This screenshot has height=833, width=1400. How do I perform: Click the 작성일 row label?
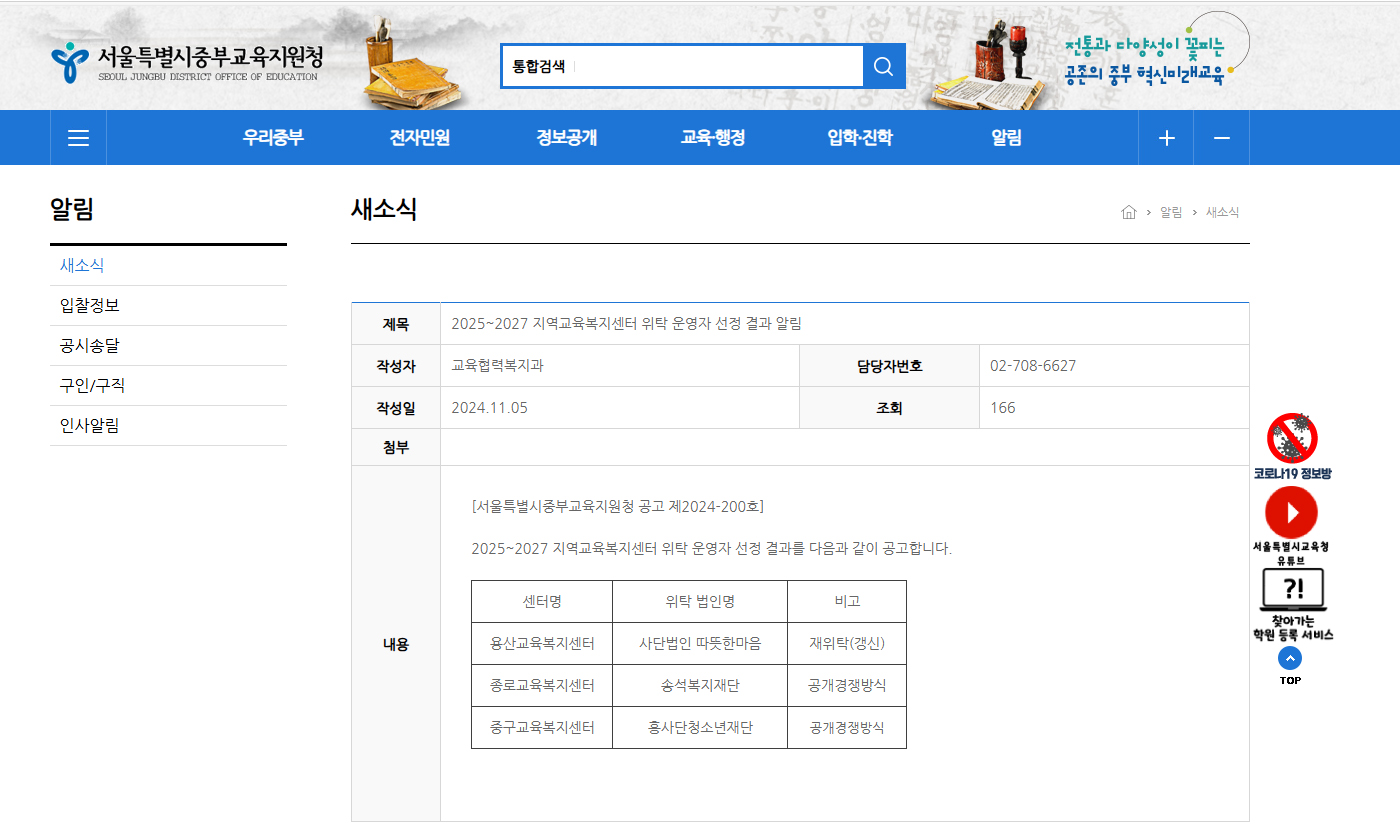(x=396, y=408)
